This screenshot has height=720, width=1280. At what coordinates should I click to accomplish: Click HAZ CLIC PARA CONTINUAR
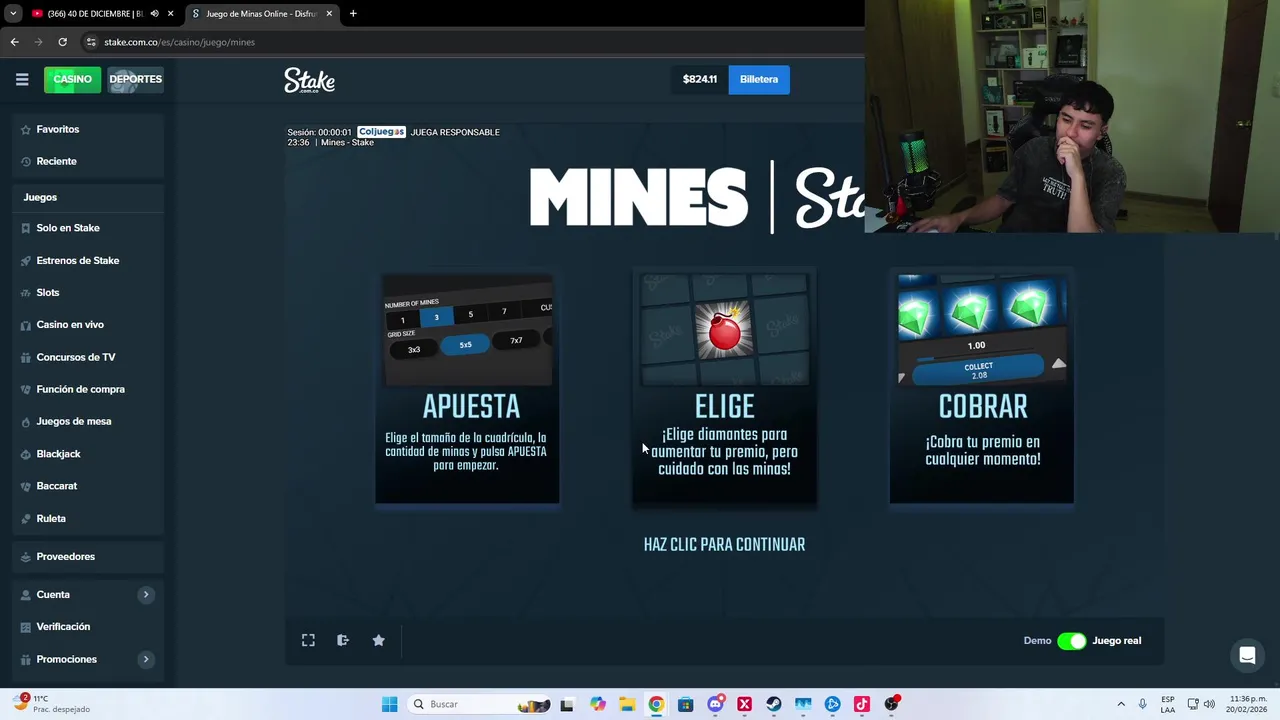coord(724,544)
